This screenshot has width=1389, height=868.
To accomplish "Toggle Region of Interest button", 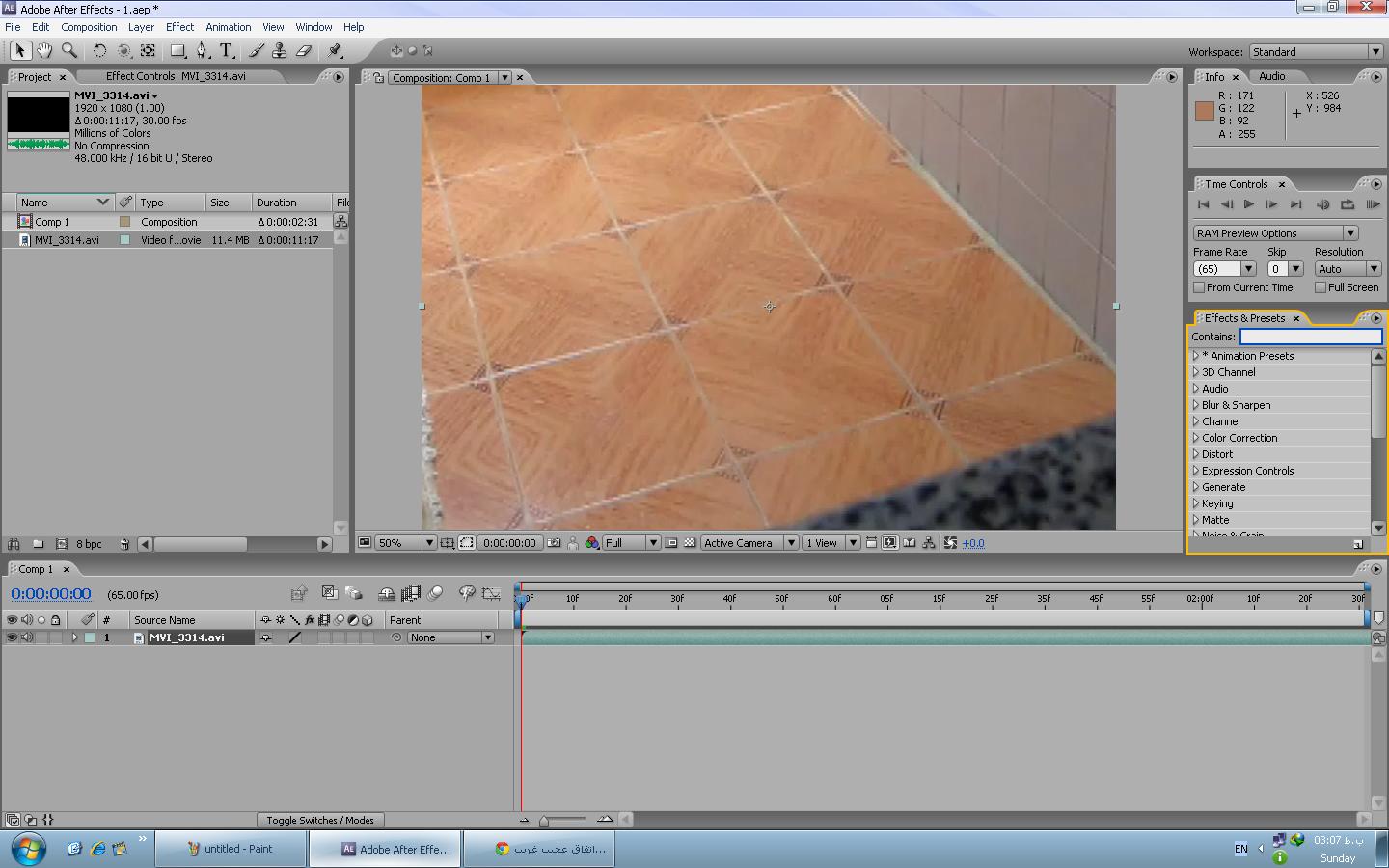I will [x=671, y=543].
